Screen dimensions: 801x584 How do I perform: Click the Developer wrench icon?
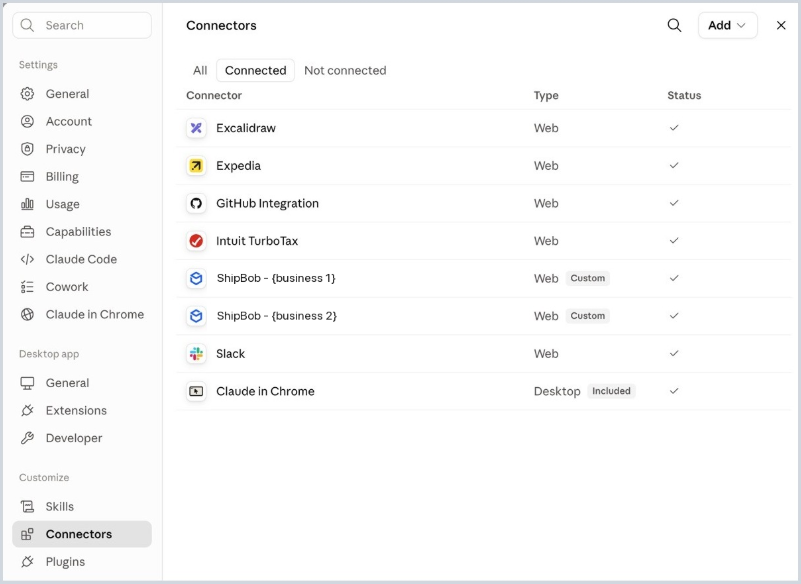click(27, 438)
